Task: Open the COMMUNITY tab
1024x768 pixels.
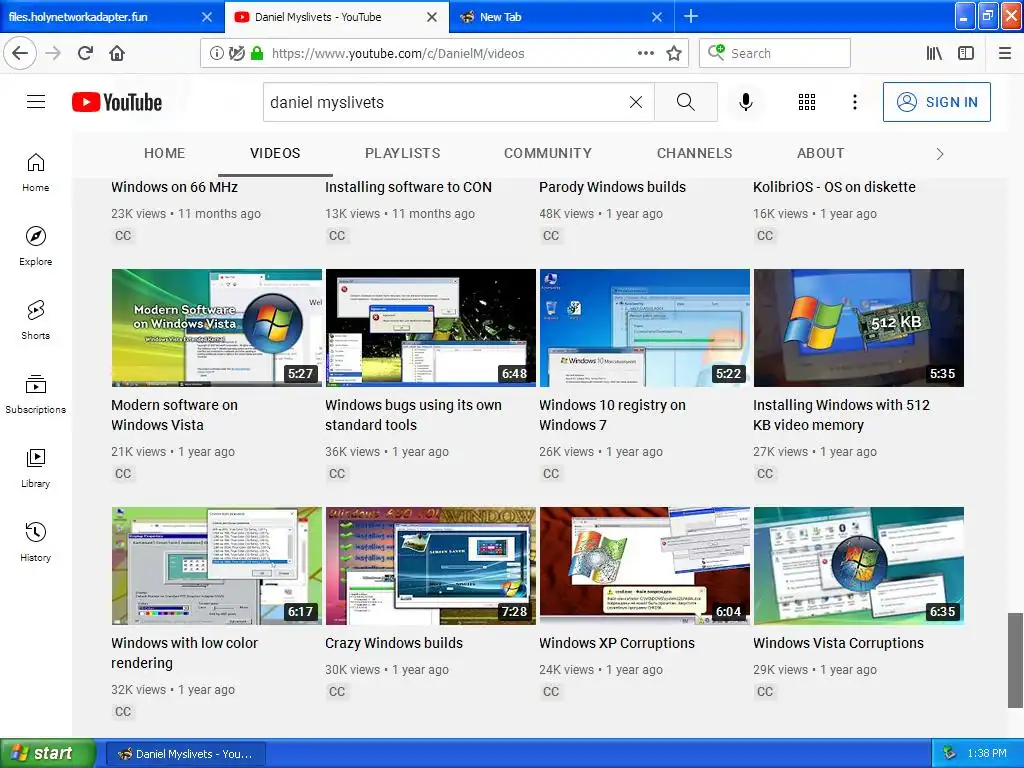Action: [x=547, y=153]
